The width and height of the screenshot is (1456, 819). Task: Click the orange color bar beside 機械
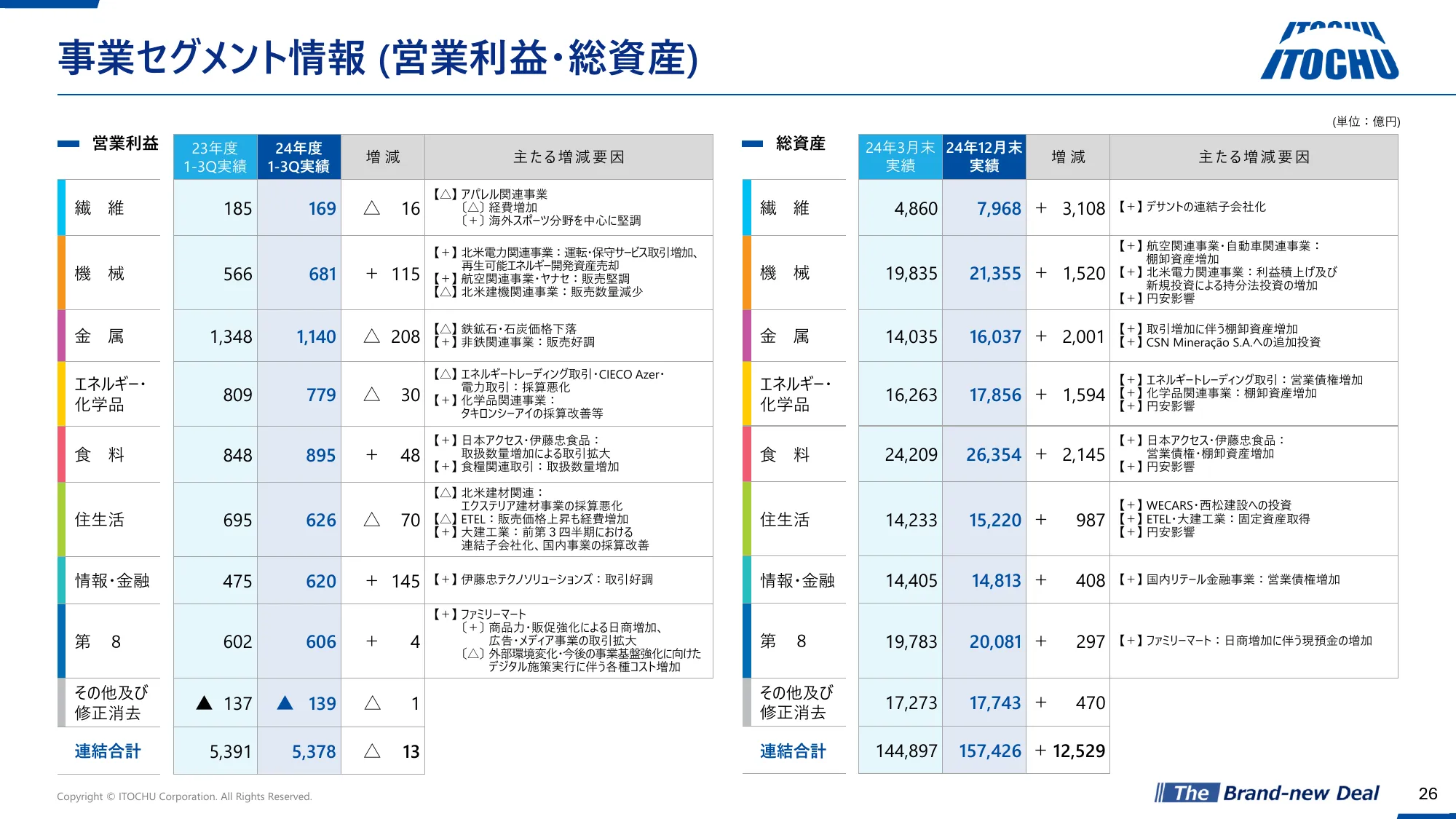[62, 273]
